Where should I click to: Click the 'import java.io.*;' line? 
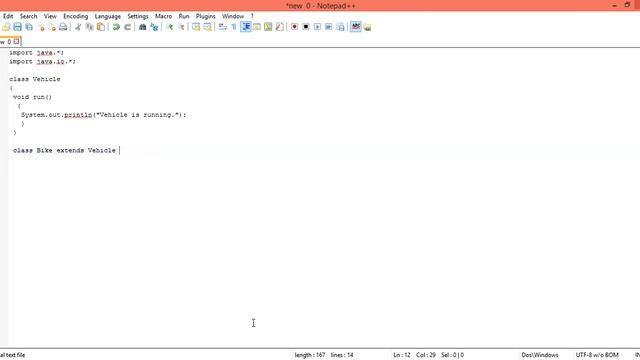click(42, 62)
